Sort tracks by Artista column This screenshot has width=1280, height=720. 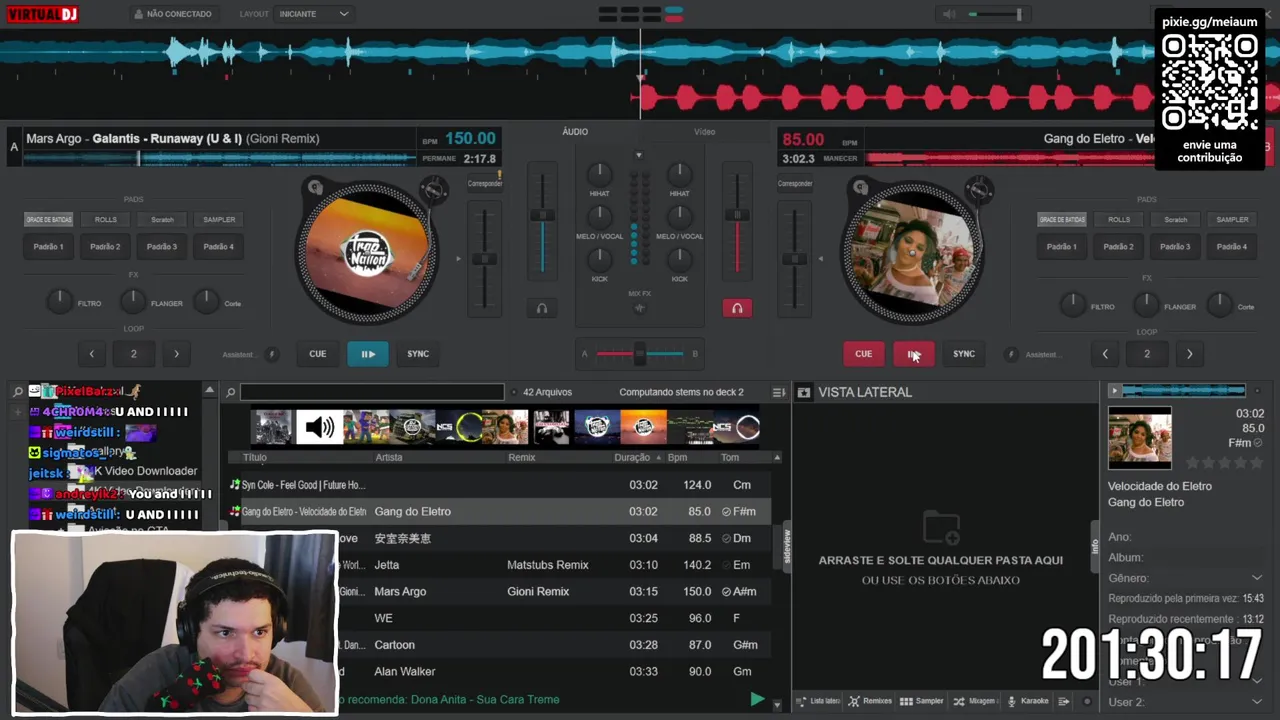[389, 457]
